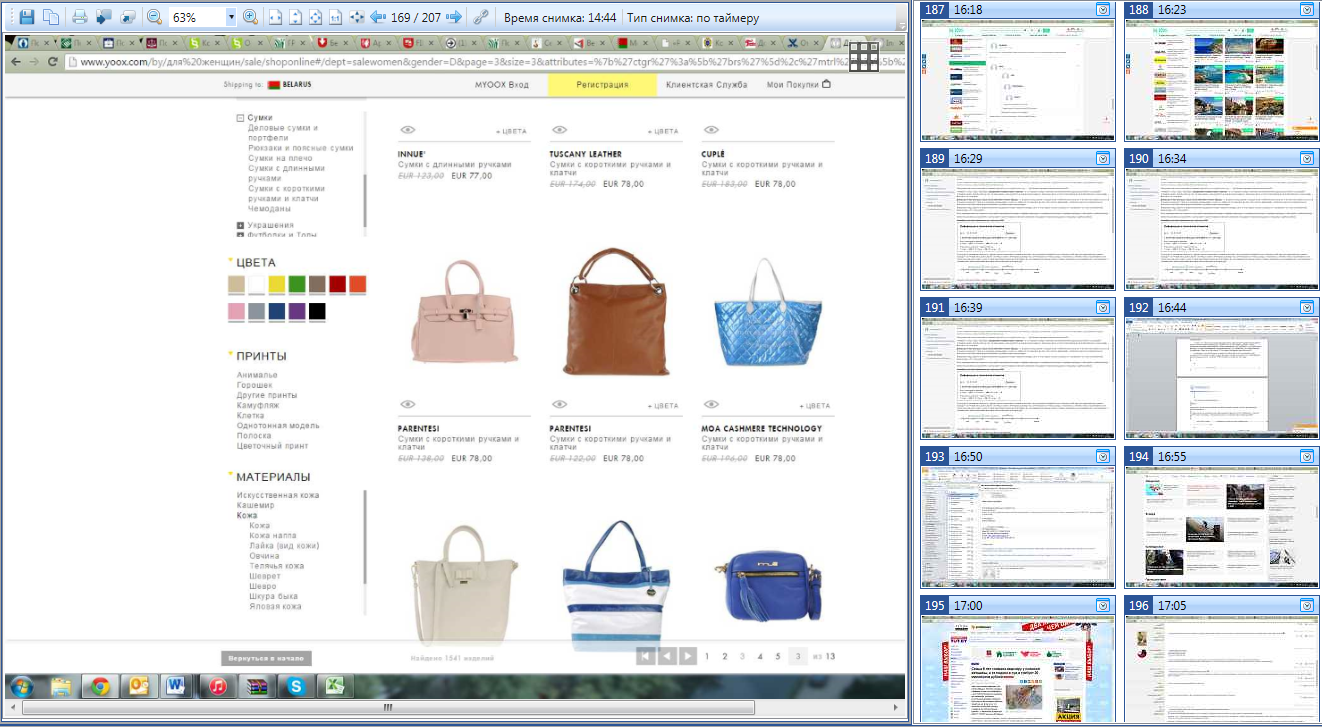The width and height of the screenshot is (1322, 727).
Task: Select the 16:50 screenshot thumbnail
Action: point(1017,518)
